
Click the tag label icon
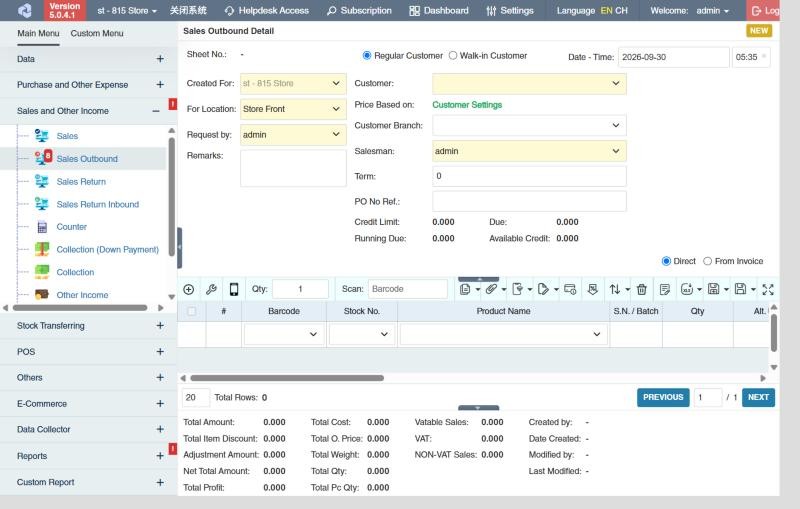coord(543,289)
